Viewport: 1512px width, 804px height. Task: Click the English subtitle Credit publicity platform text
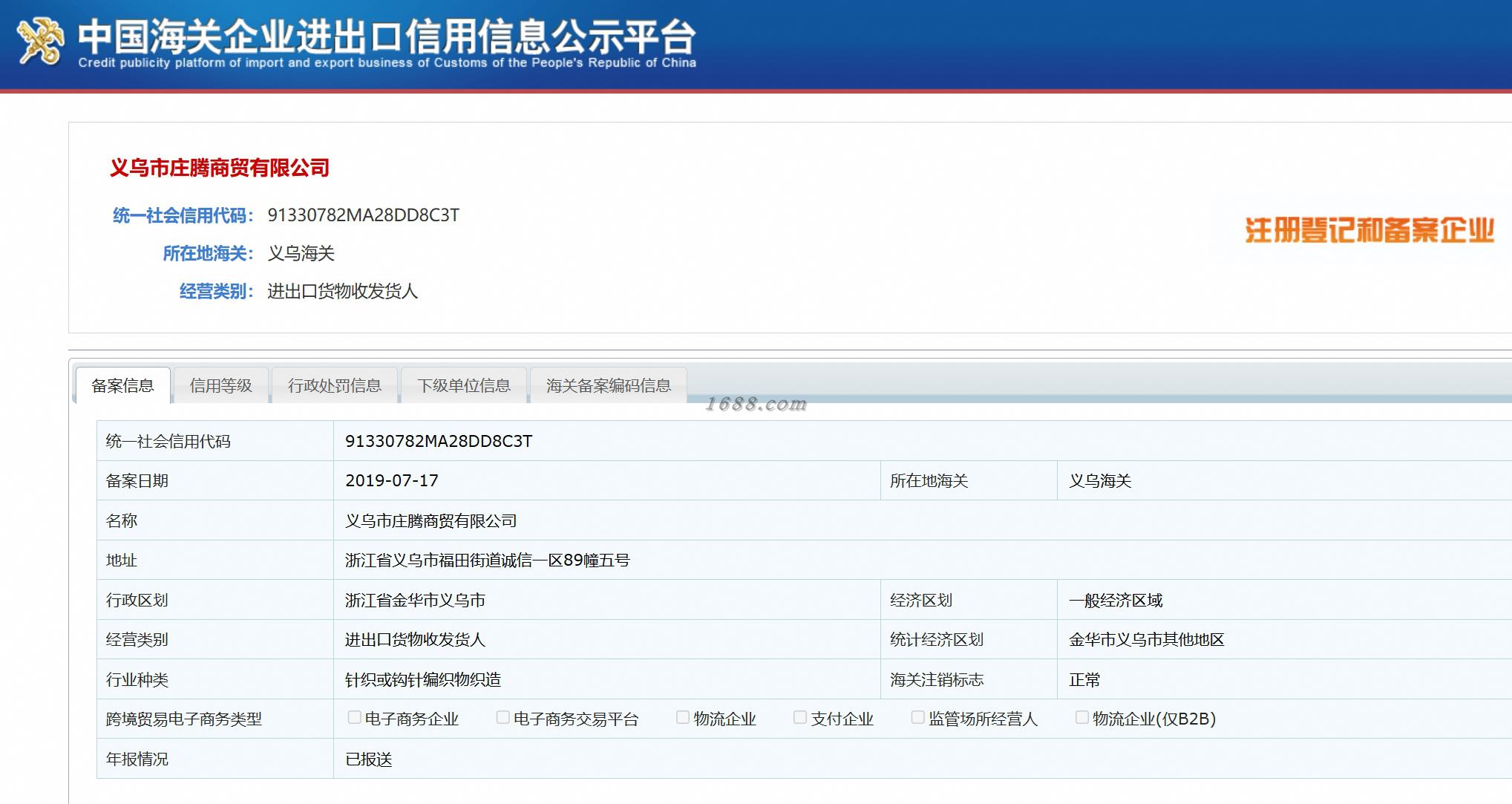click(x=387, y=62)
